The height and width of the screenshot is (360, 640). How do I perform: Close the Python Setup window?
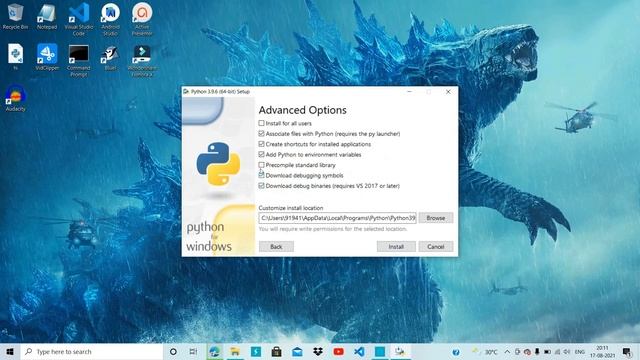[x=448, y=92]
